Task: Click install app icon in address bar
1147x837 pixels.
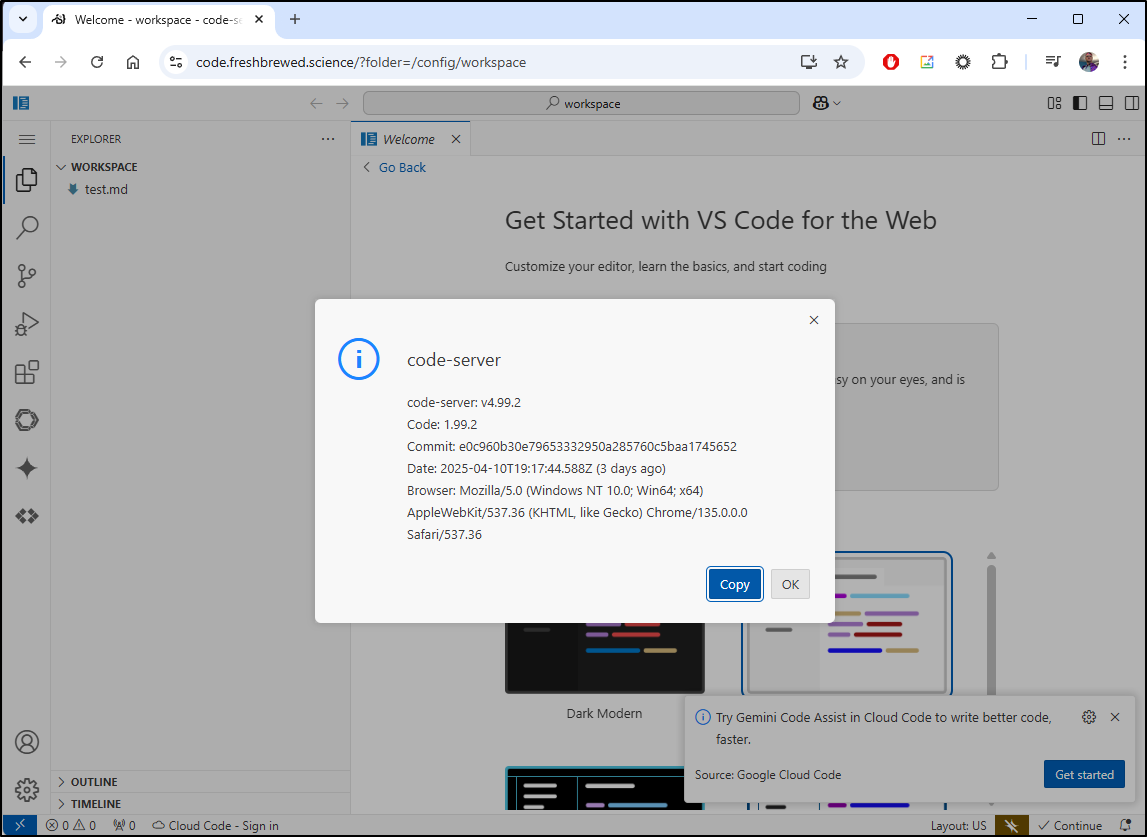Action: click(808, 62)
